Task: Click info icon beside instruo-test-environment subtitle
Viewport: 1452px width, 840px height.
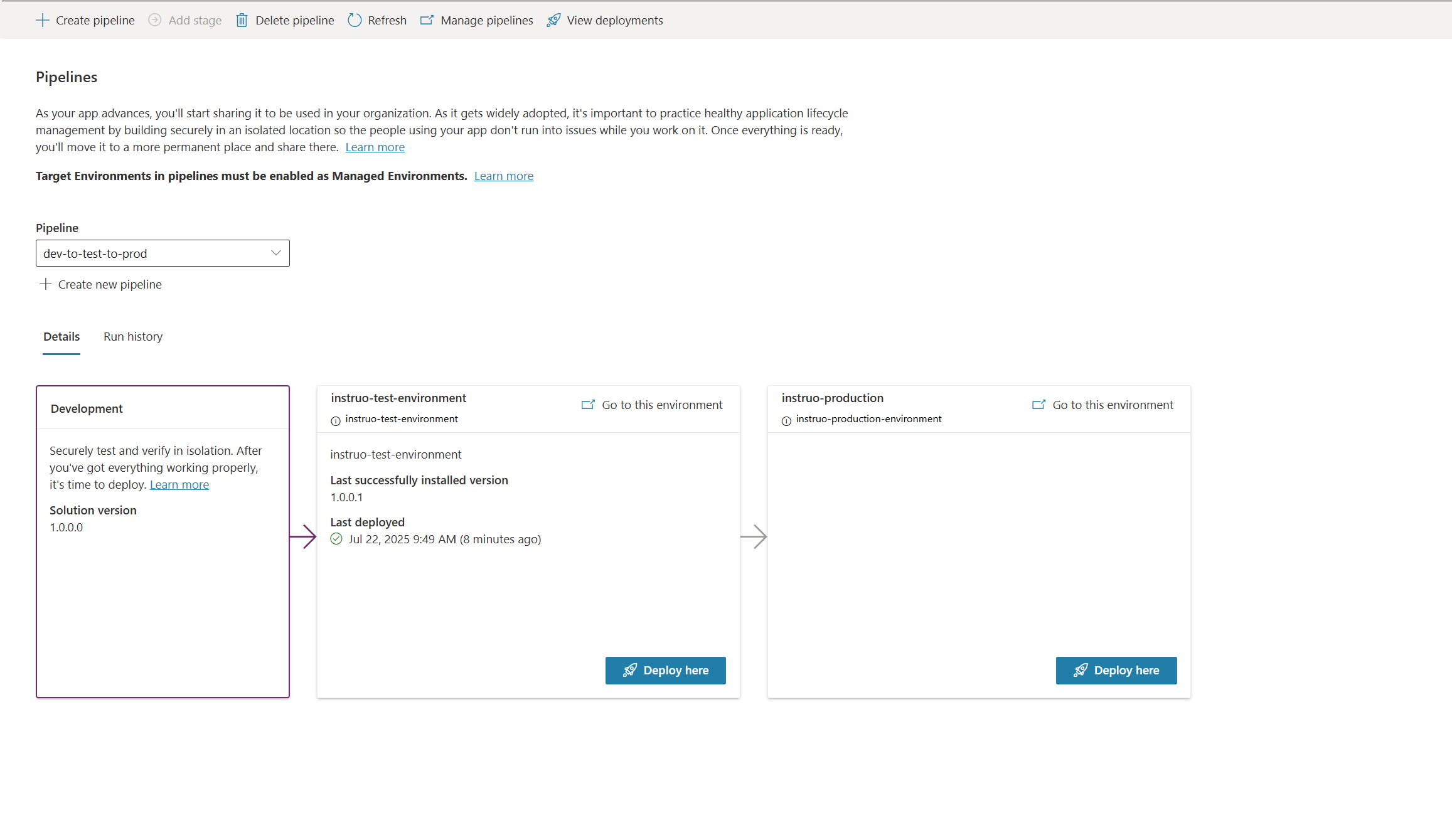Action: coord(336,421)
